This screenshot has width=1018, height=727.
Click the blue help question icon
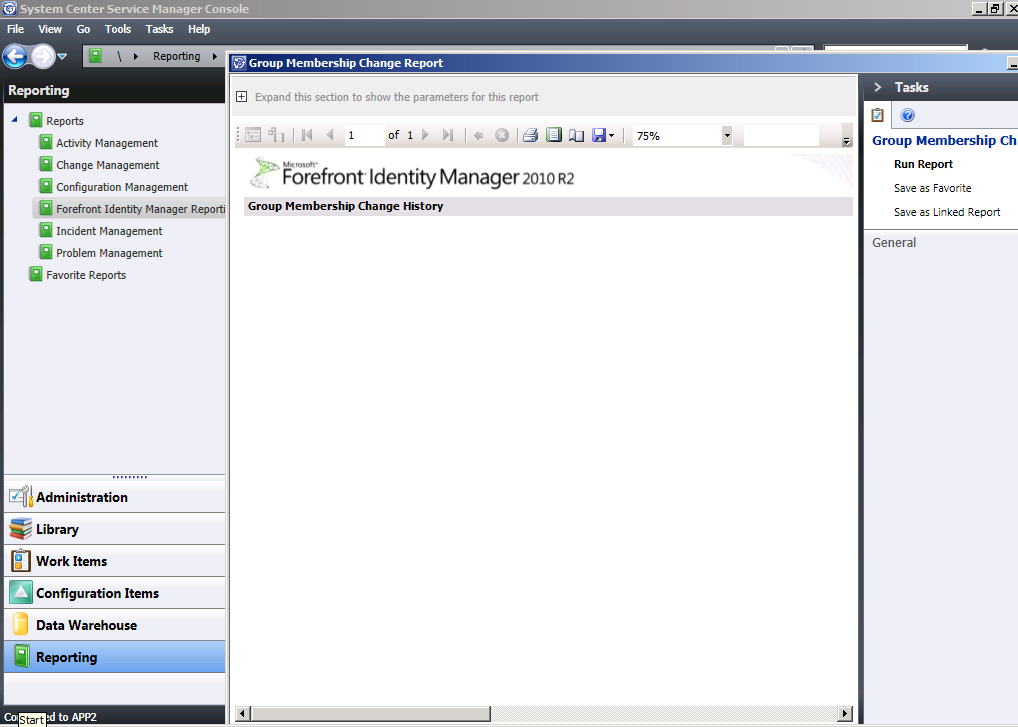coord(908,115)
